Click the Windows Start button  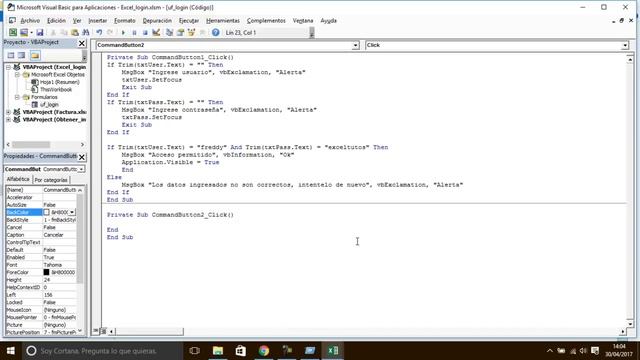(11, 351)
